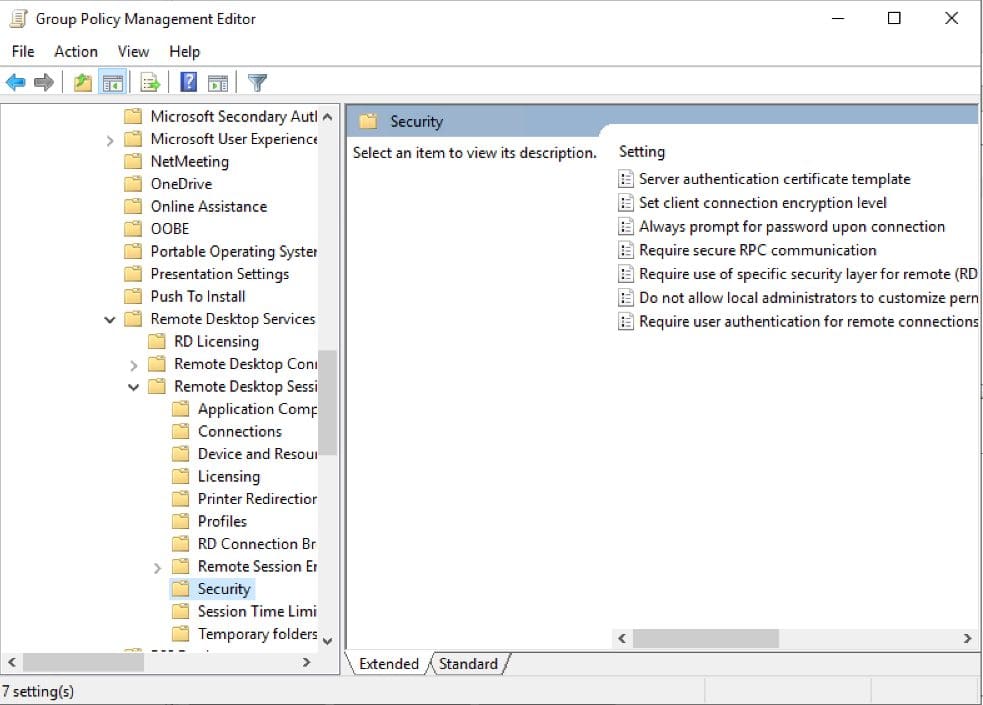Click the settings list horizontal scroll-right arrow
This screenshot has height=705, width=983.
coord(967,639)
